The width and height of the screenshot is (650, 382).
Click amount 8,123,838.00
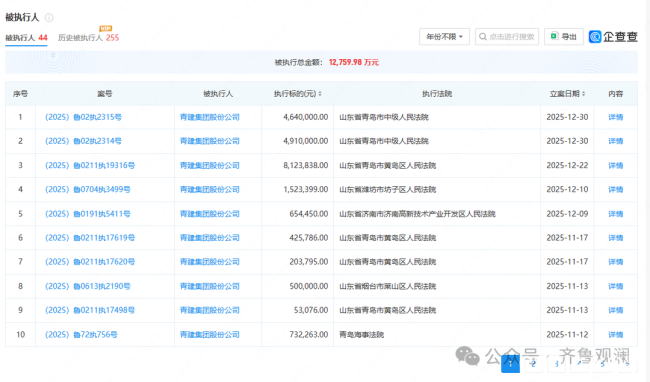point(306,165)
